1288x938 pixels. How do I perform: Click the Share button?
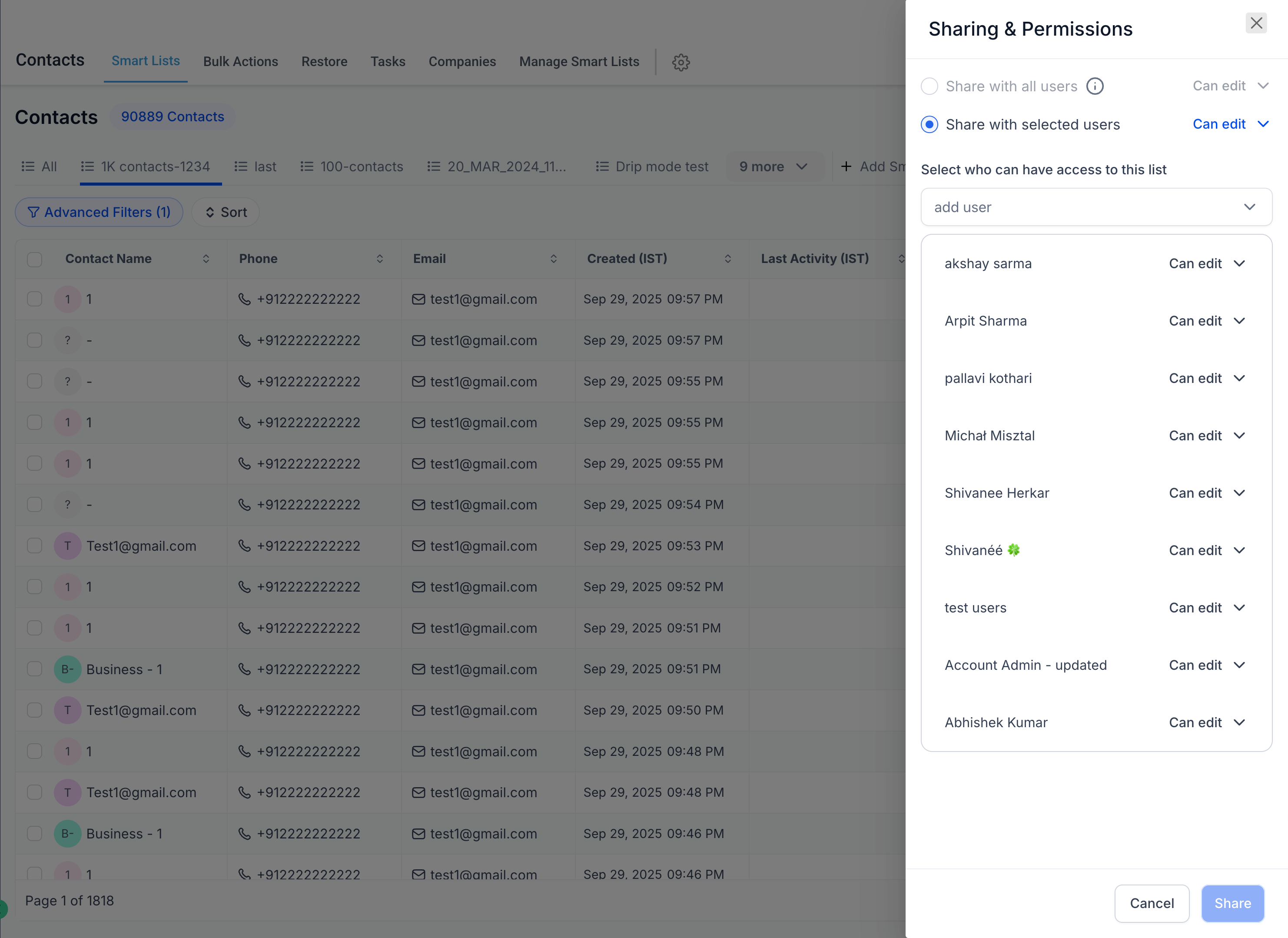point(1232,903)
